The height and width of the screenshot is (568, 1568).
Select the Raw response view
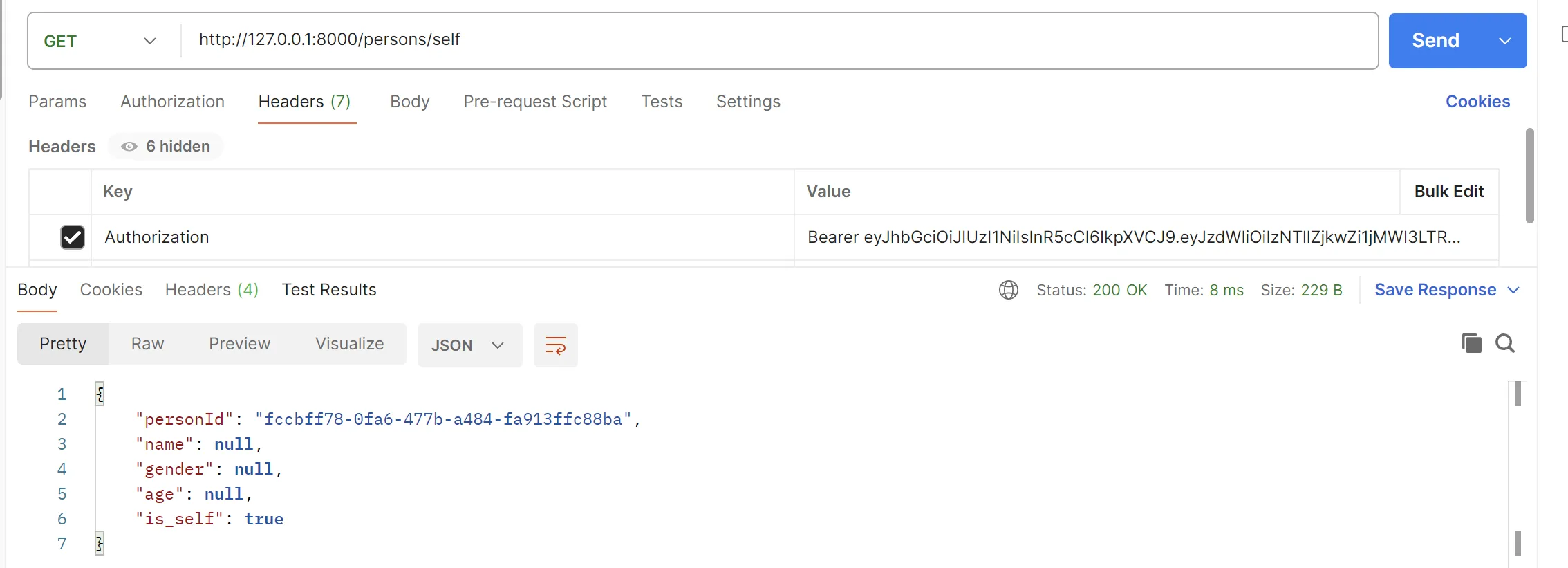(x=147, y=344)
